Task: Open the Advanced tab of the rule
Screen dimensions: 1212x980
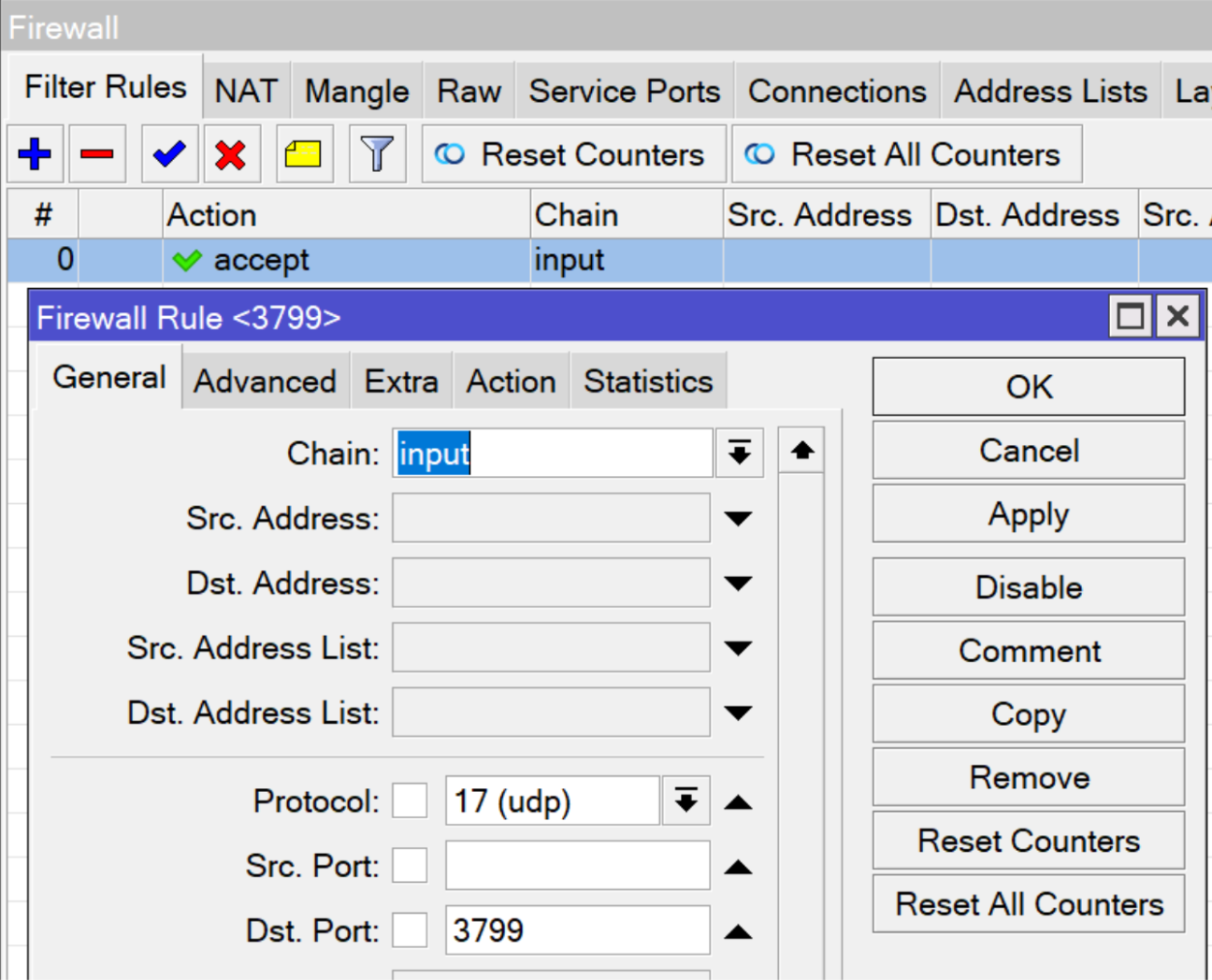Action: tap(265, 380)
